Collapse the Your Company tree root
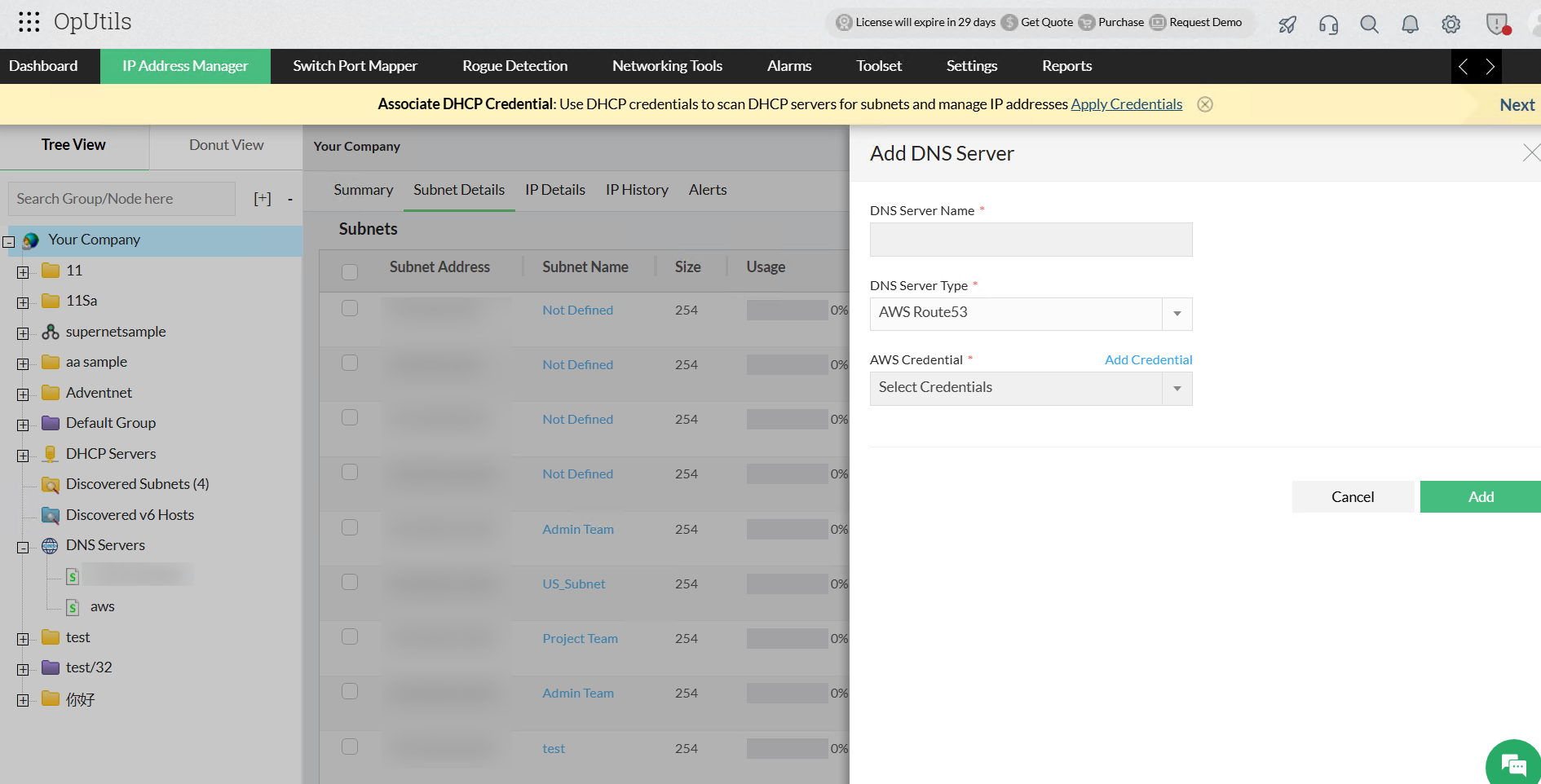The width and height of the screenshot is (1541, 784). click(9, 242)
